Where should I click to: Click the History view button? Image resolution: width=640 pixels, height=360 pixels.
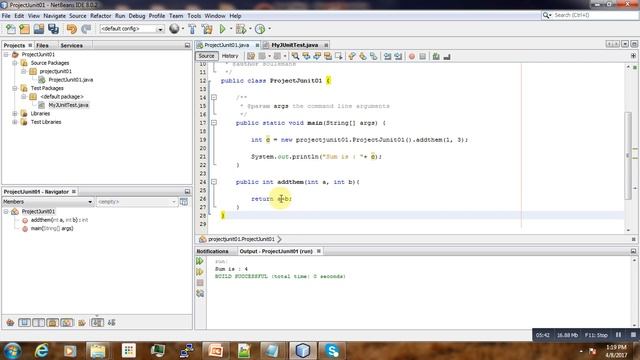[230, 56]
